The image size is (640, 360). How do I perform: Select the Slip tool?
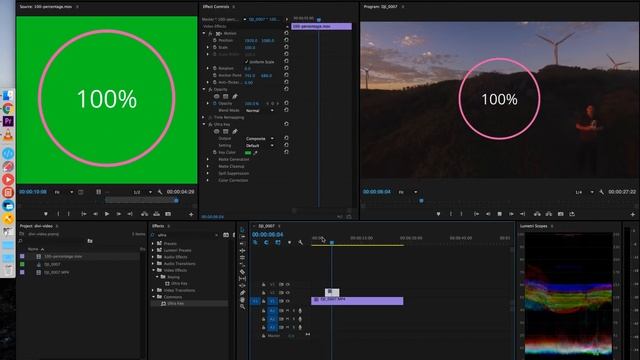(x=242, y=278)
